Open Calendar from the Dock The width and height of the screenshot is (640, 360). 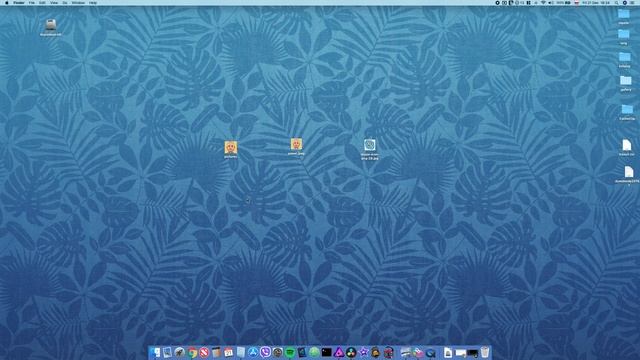pyautogui.click(x=229, y=352)
